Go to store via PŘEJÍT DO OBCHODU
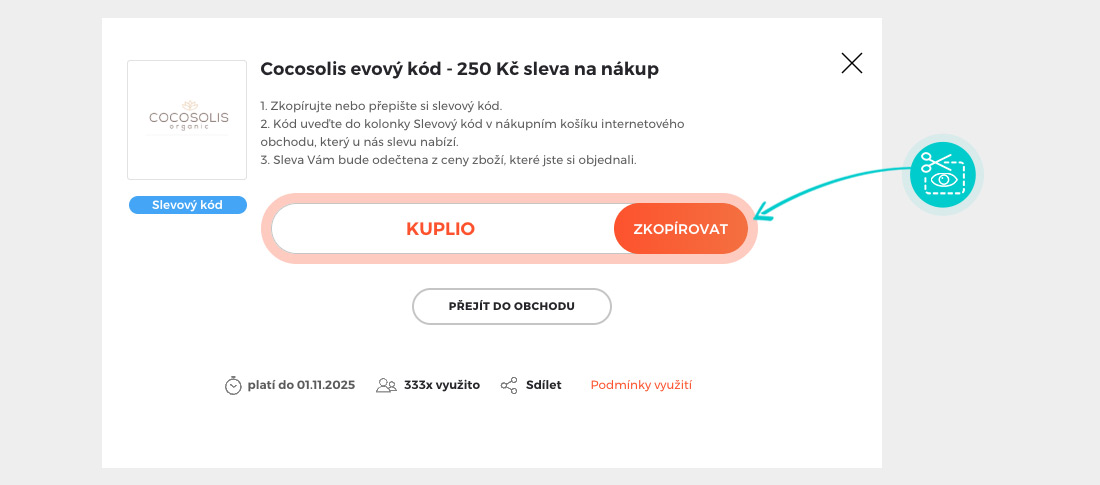Image resolution: width=1100 pixels, height=485 pixels. coord(511,306)
